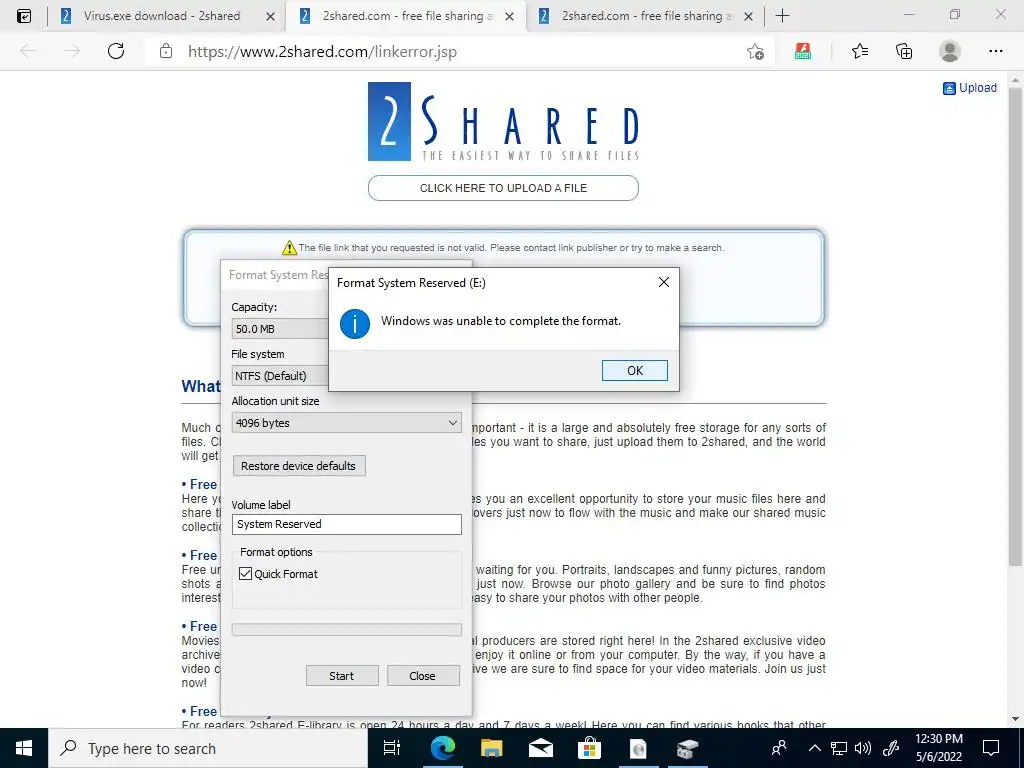Screen dimensions: 1024x768
Task: Click the Windows Start button
Action: pos(24,748)
